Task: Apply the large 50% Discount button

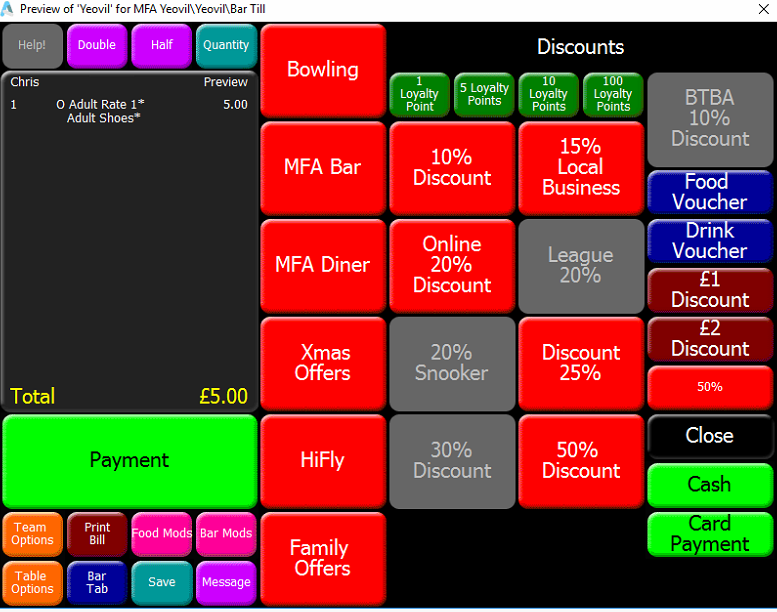Action: pos(581,460)
